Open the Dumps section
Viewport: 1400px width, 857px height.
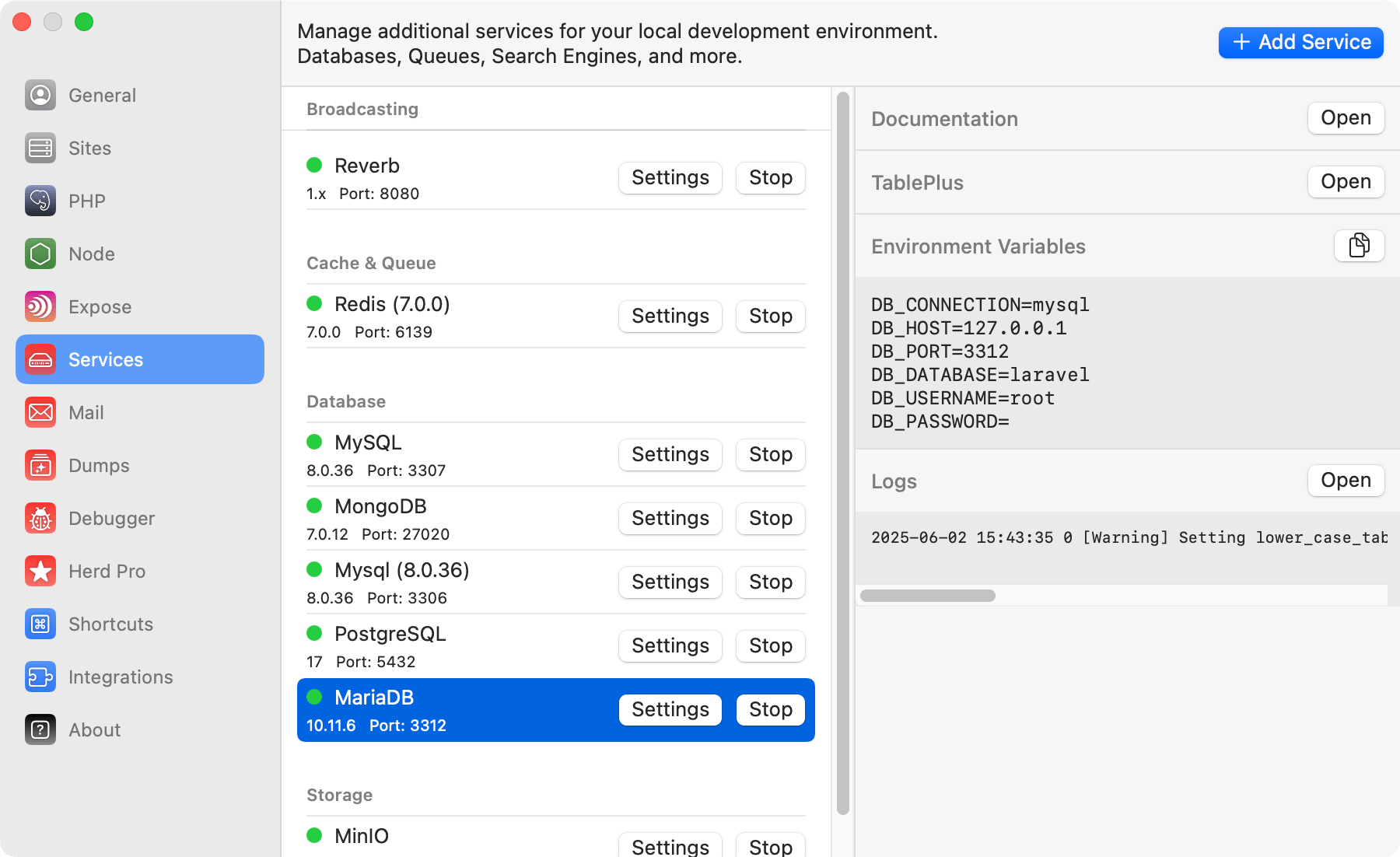coord(99,465)
